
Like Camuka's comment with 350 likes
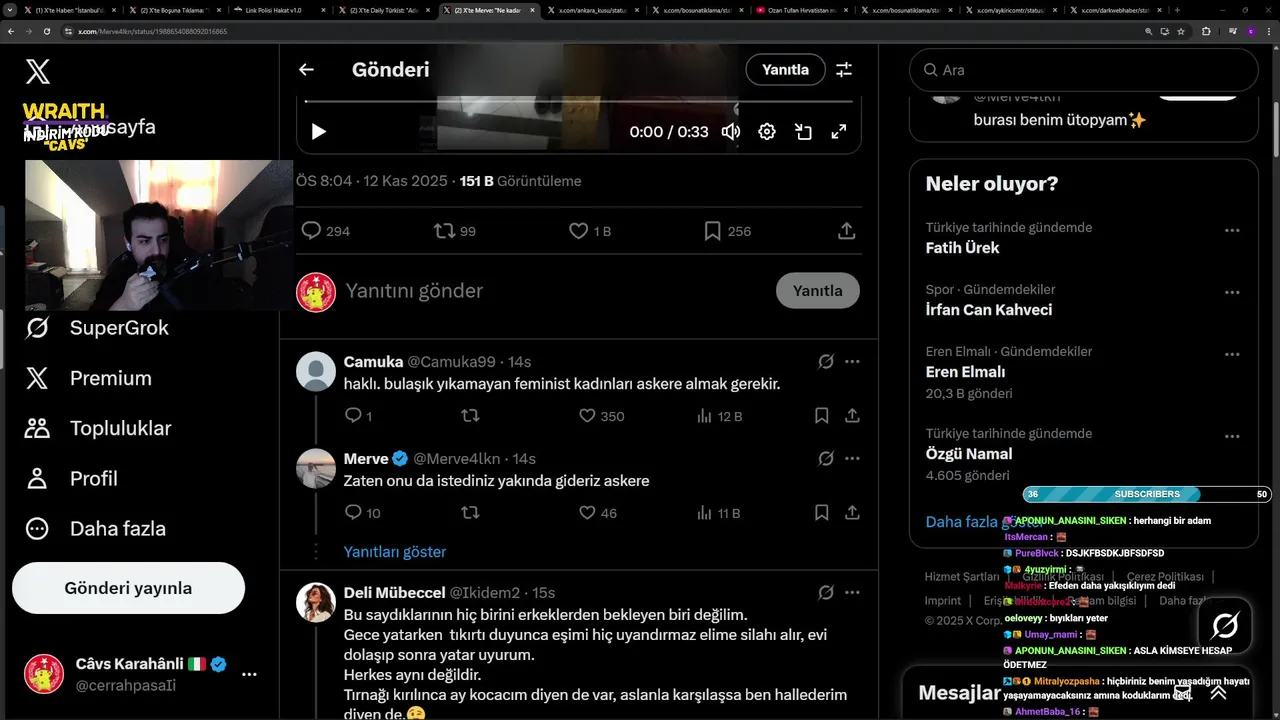(601, 416)
